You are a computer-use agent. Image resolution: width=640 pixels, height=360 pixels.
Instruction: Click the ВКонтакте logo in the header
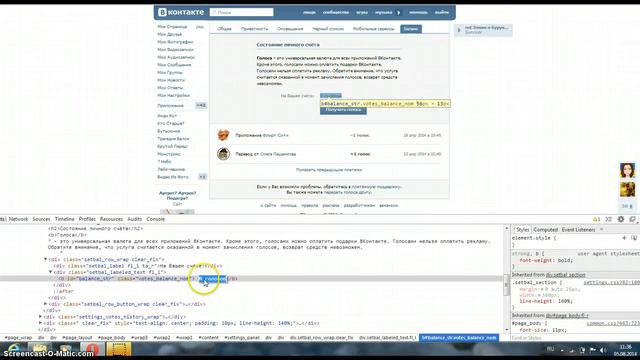point(181,12)
